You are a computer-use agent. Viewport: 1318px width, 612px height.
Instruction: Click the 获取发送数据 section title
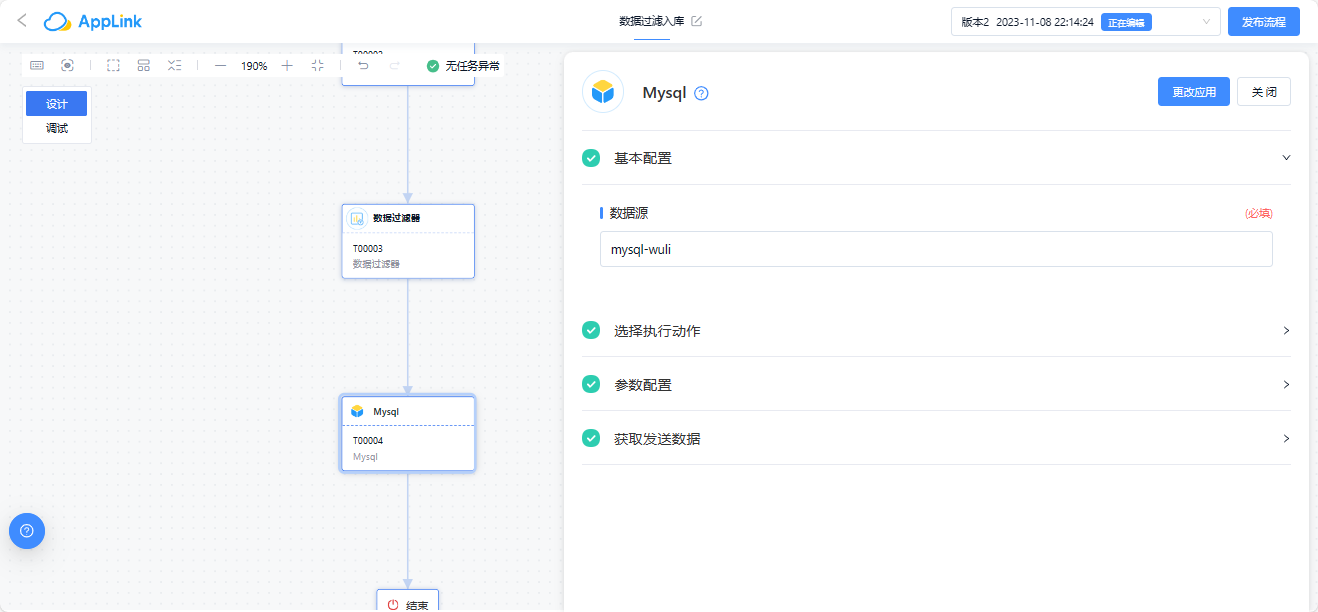pos(657,438)
